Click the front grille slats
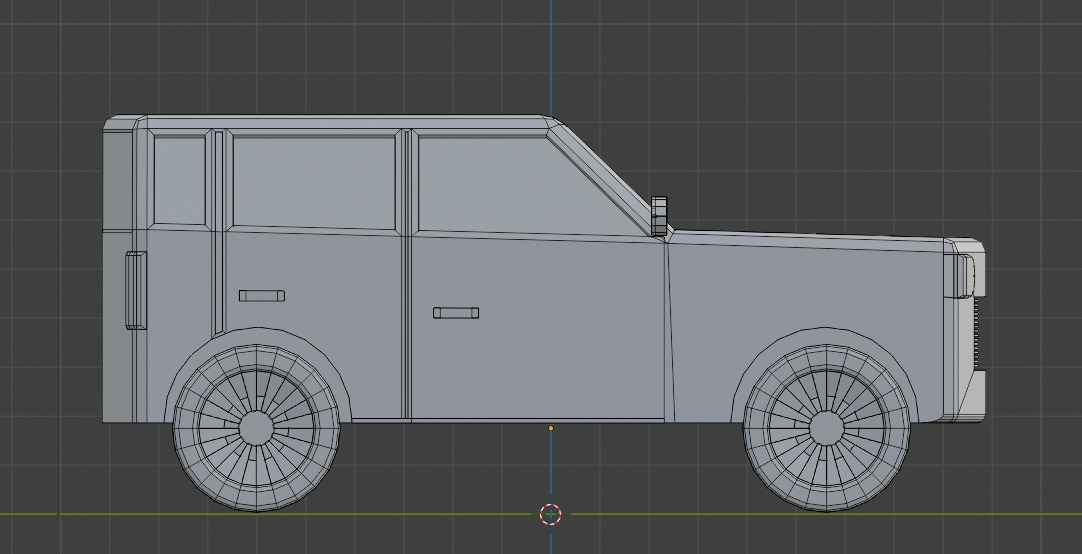The width and height of the screenshot is (1082, 554). tap(976, 333)
